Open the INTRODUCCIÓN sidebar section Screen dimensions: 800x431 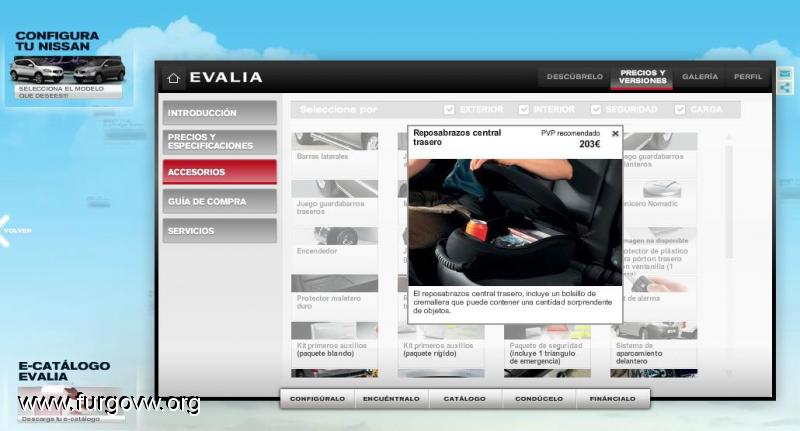220,113
